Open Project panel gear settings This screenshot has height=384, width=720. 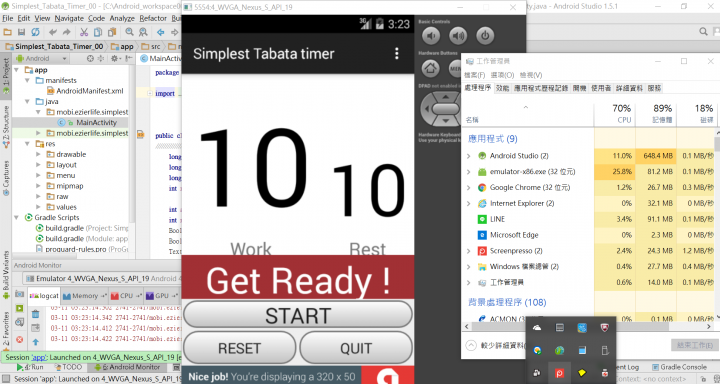point(114,59)
